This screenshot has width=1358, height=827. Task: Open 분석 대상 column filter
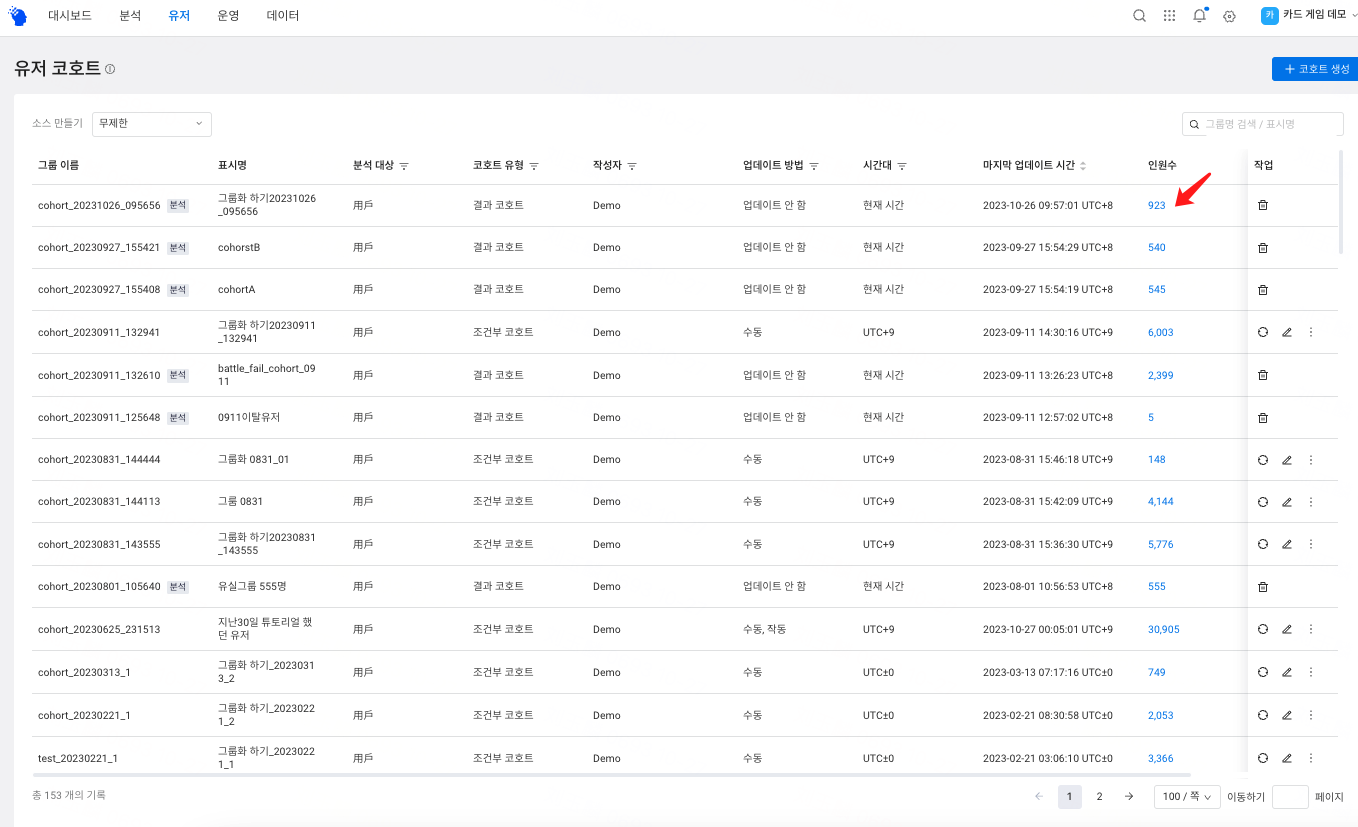(x=404, y=165)
